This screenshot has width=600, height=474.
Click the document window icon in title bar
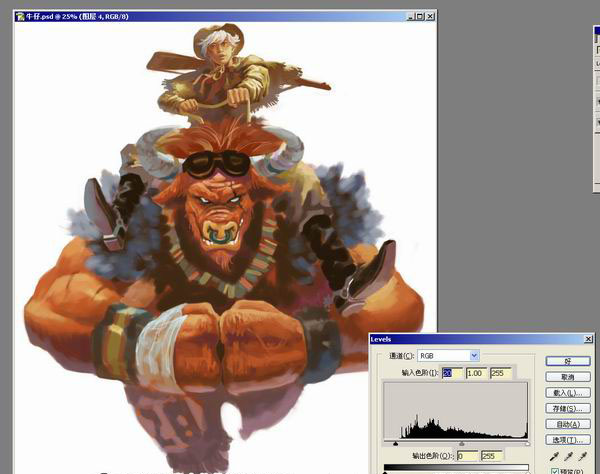click(x=20, y=16)
